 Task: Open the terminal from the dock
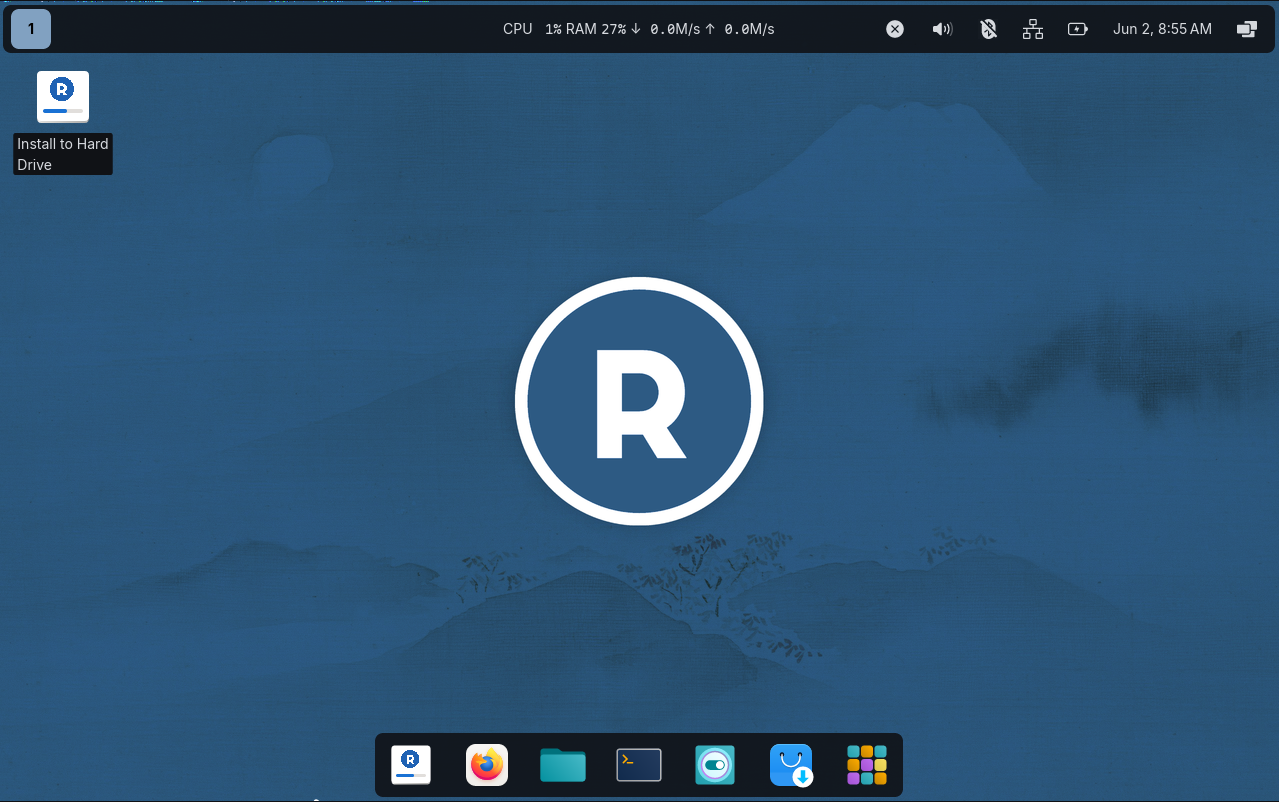pos(639,765)
